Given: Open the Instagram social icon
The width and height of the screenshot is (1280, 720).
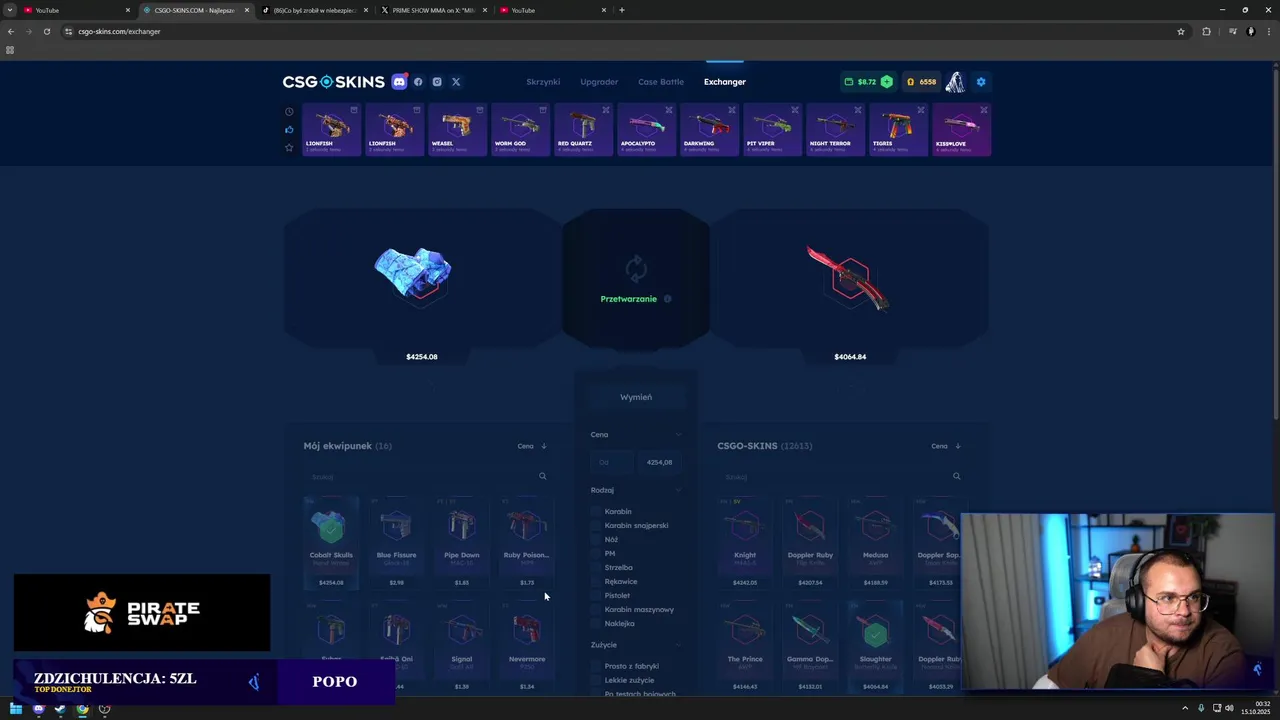Looking at the screenshot, I should (437, 82).
